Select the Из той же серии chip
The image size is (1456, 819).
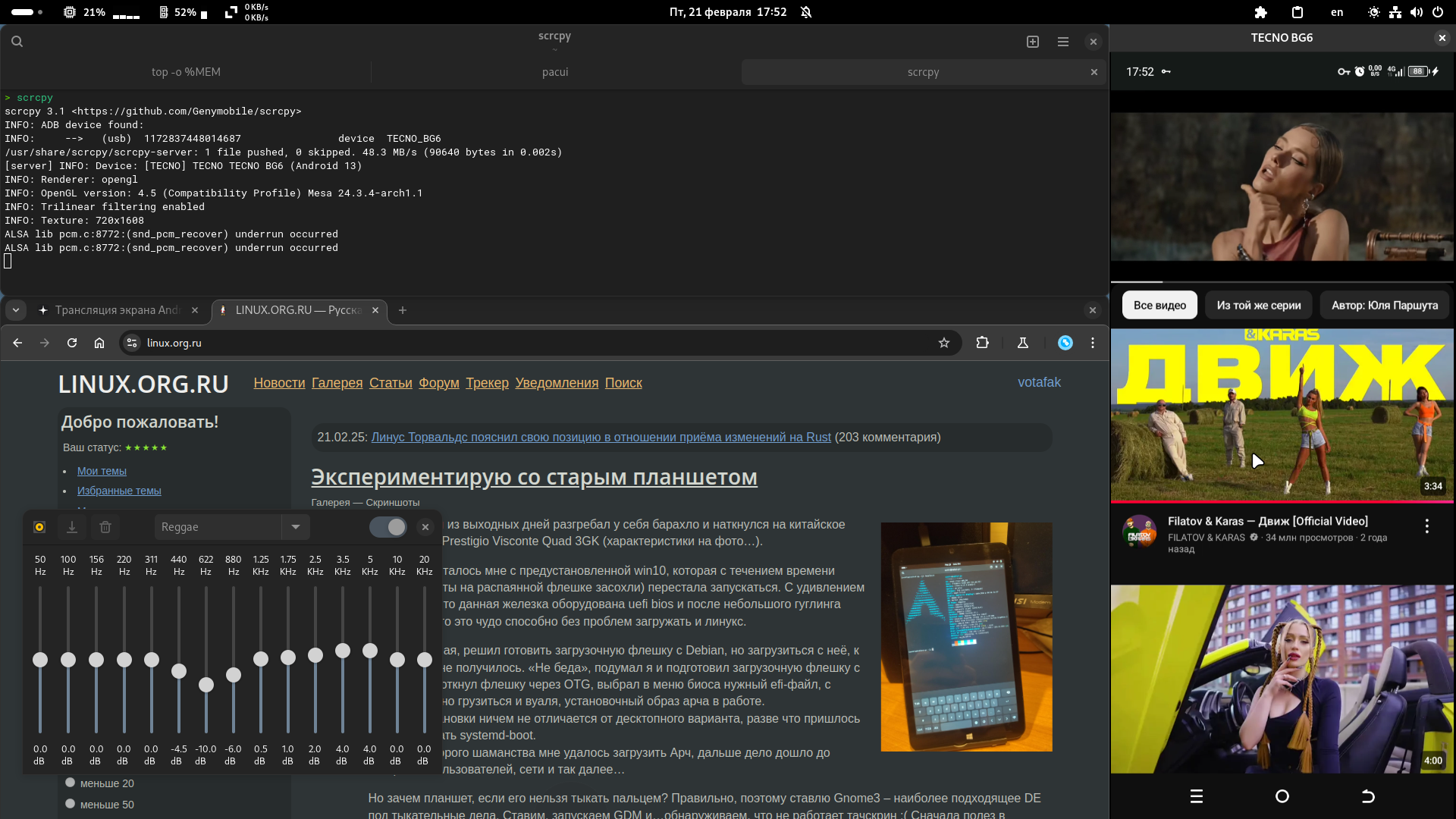tap(1259, 306)
